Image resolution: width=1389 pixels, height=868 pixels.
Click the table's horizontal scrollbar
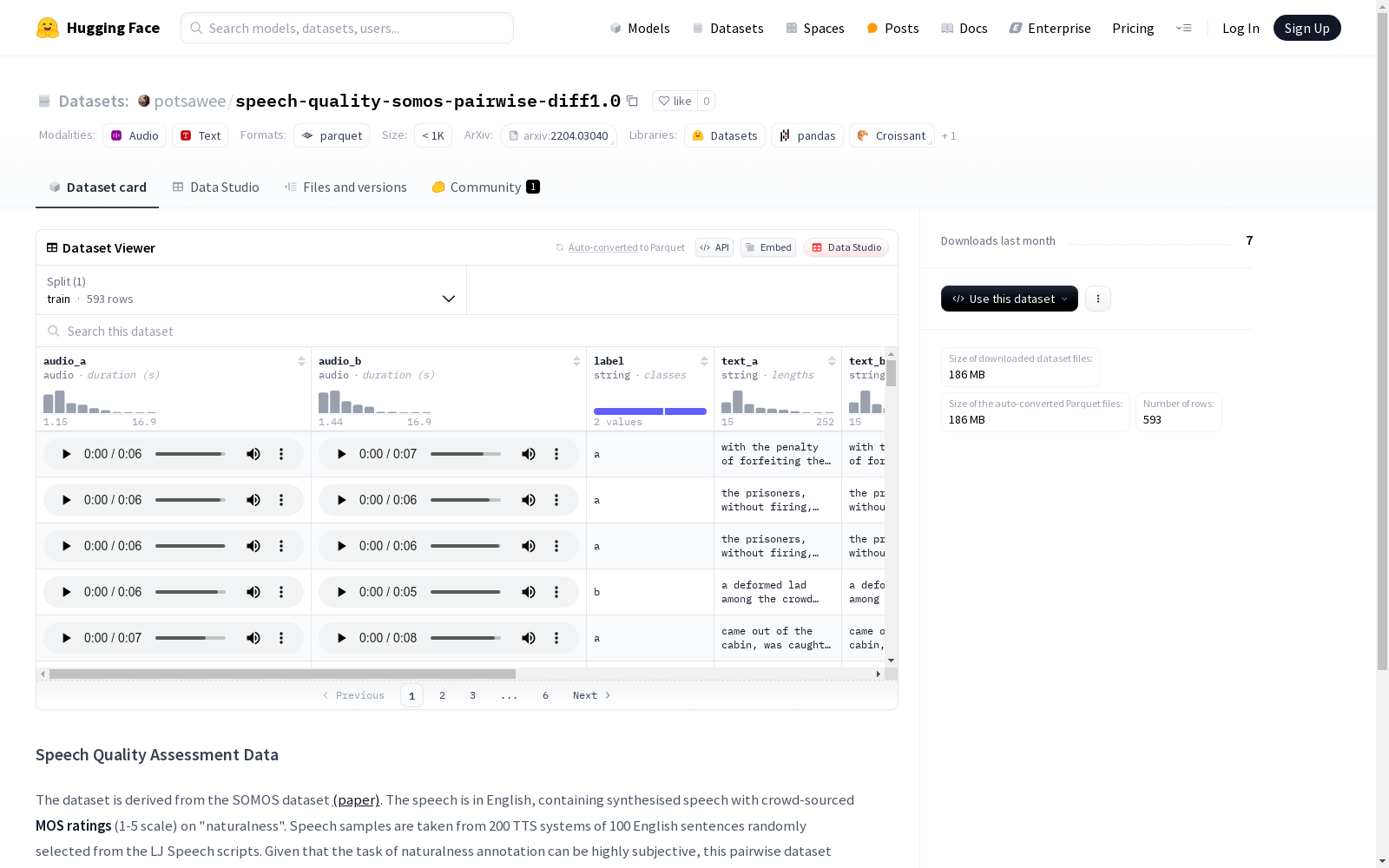pos(282,674)
